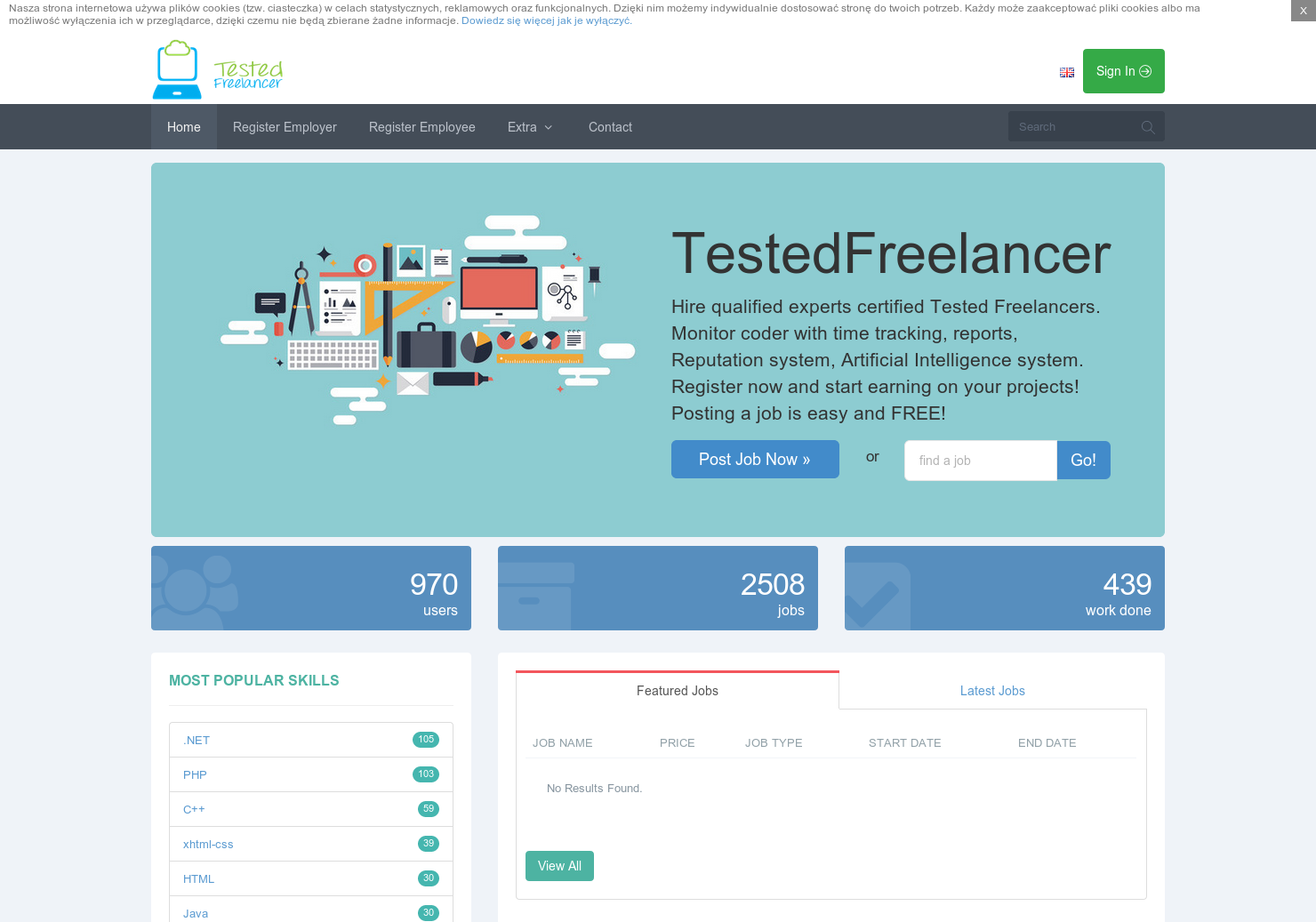Click the 105 badge next to .NET

point(426,739)
